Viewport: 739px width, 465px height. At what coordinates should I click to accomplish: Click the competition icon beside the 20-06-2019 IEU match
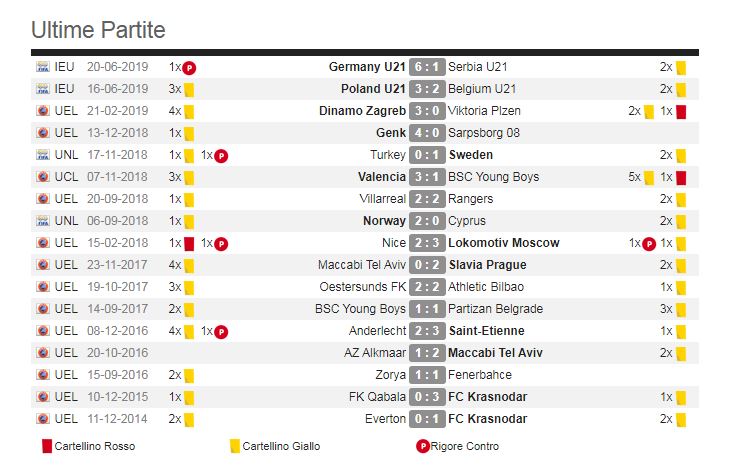pos(43,67)
